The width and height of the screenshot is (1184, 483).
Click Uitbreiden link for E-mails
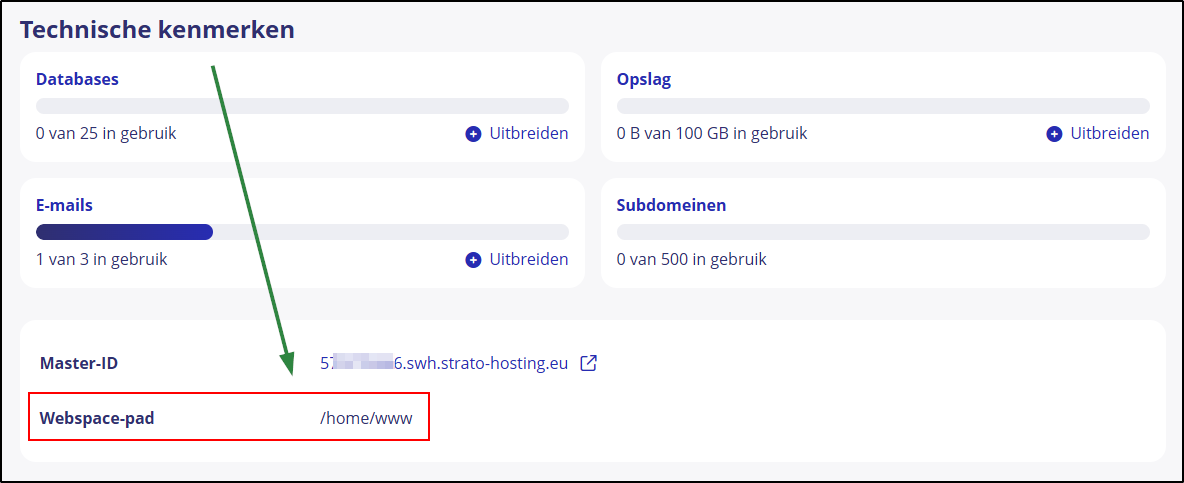(528, 260)
